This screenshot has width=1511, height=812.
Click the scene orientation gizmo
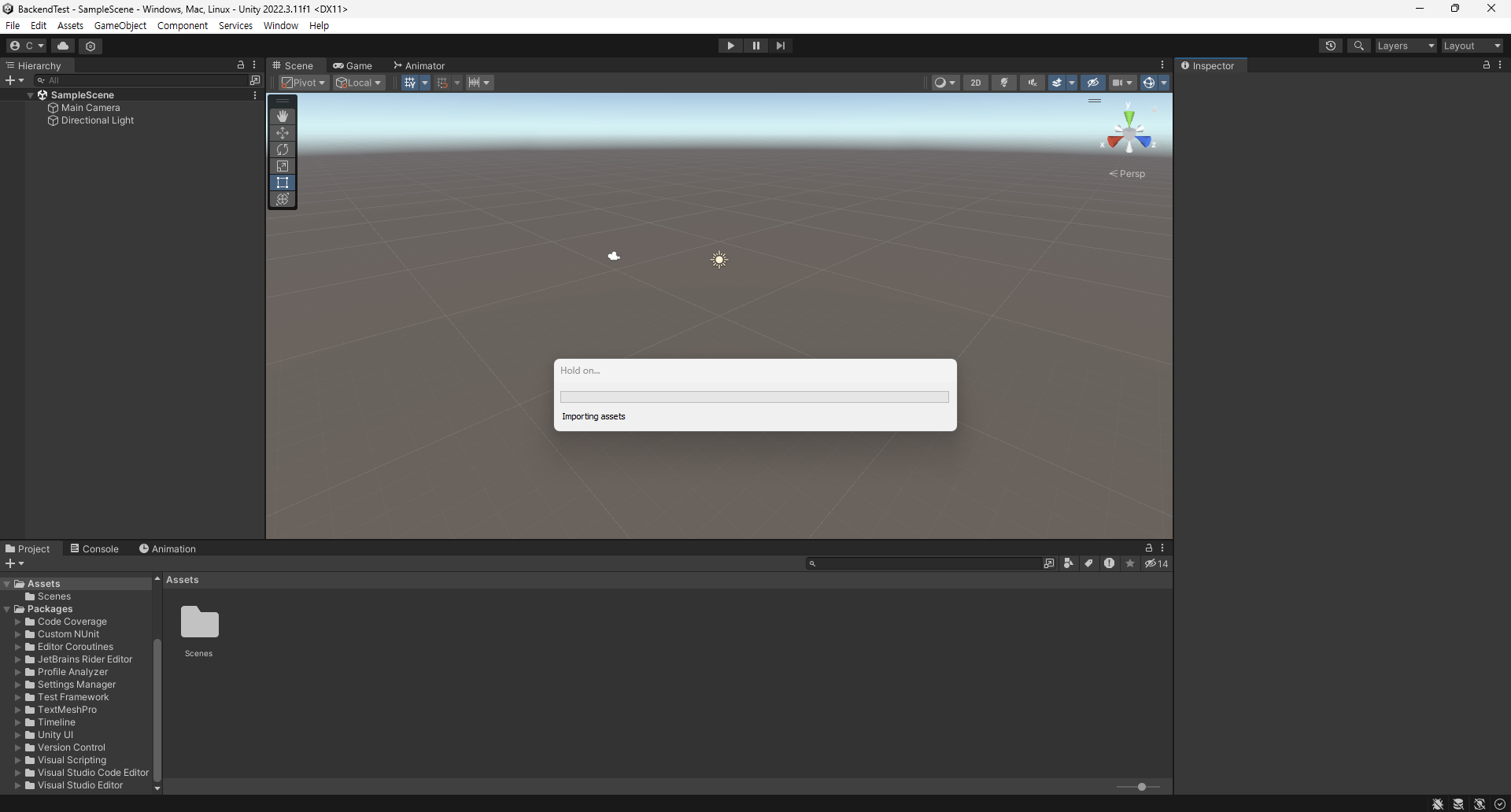(x=1129, y=134)
